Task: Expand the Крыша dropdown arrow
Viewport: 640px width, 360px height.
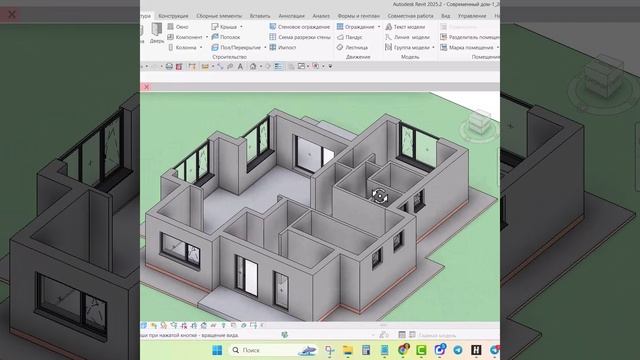Action: click(x=241, y=27)
